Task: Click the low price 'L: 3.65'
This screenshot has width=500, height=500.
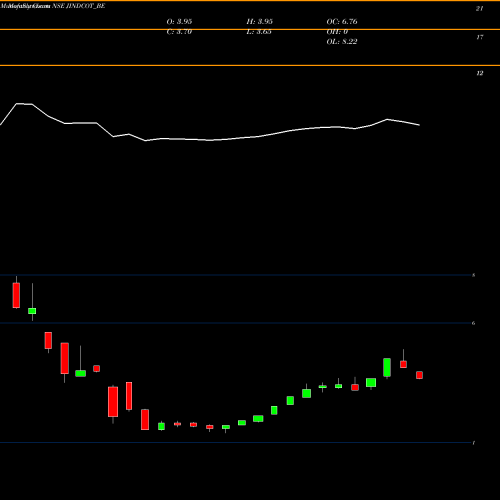Action: click(259, 32)
